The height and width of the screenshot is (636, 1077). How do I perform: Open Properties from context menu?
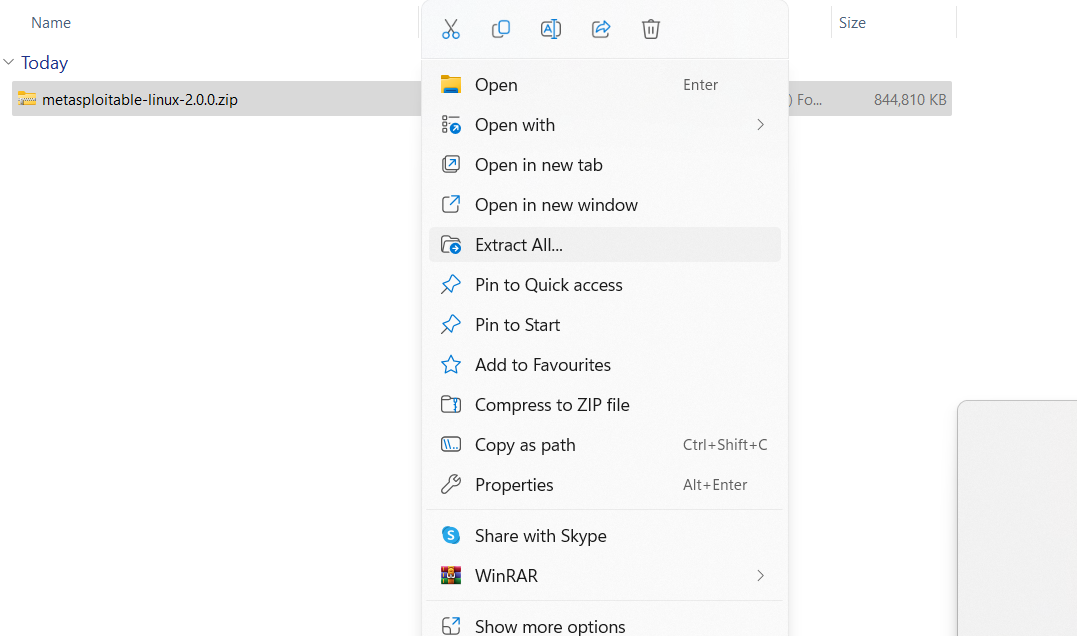click(604, 485)
